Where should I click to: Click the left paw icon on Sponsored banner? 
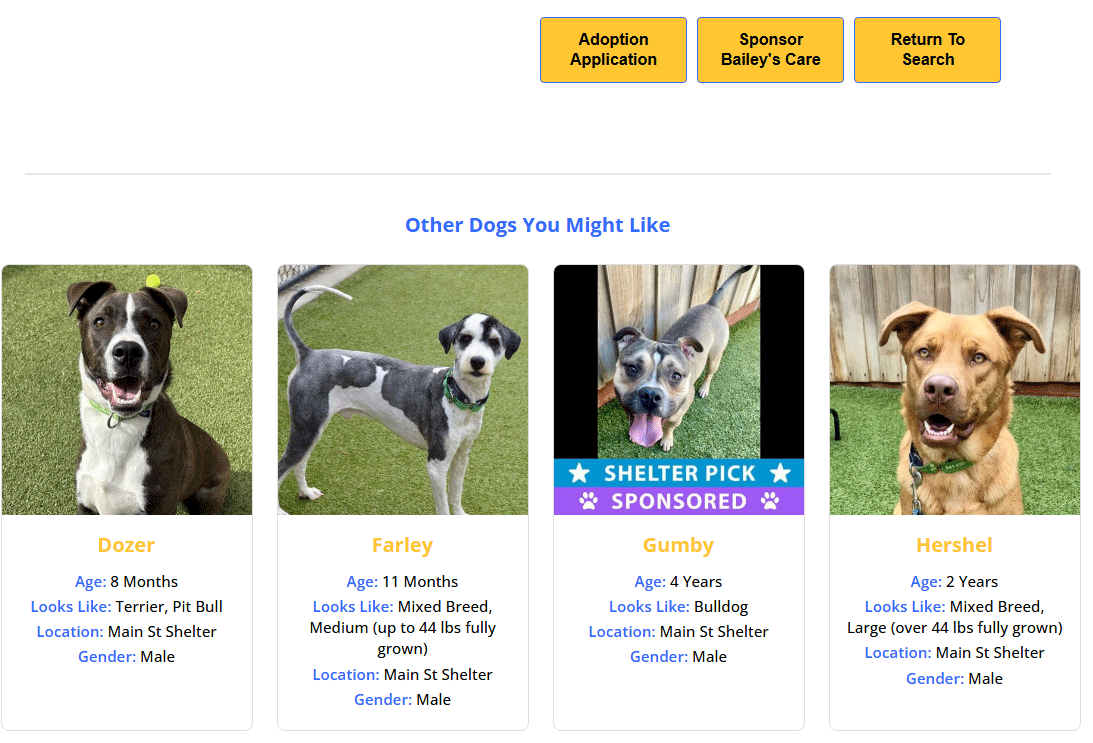point(588,501)
